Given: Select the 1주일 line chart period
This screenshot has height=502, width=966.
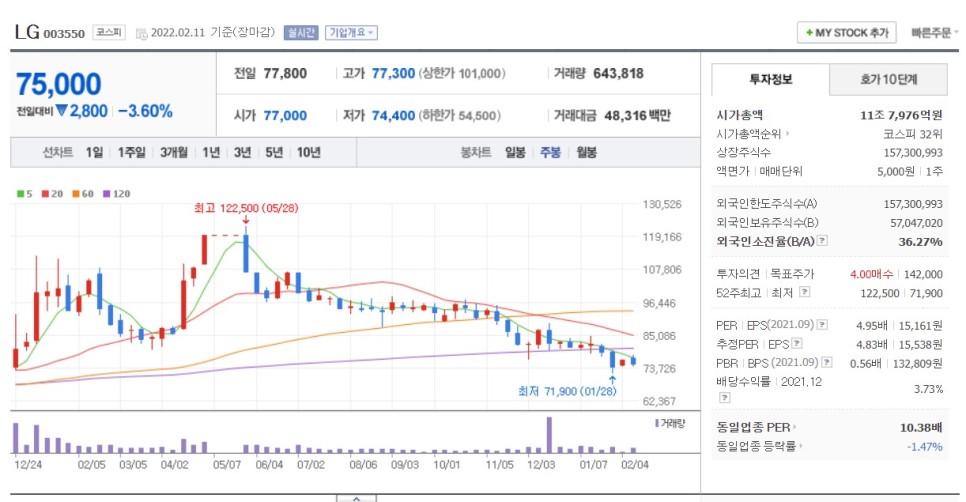Looking at the screenshot, I should coord(131,152).
